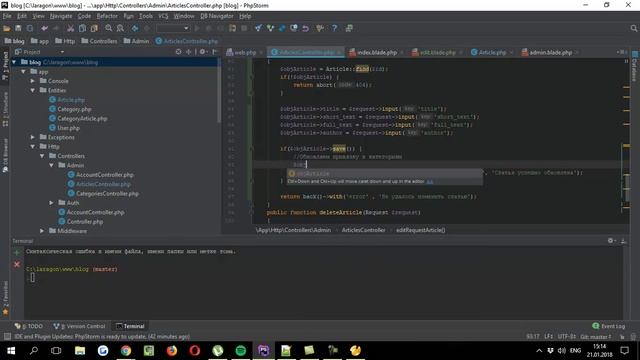Image resolution: width=640 pixels, height=360 pixels.
Task: Click the Synchronize toolbar icon
Action: click(x=30, y=28)
